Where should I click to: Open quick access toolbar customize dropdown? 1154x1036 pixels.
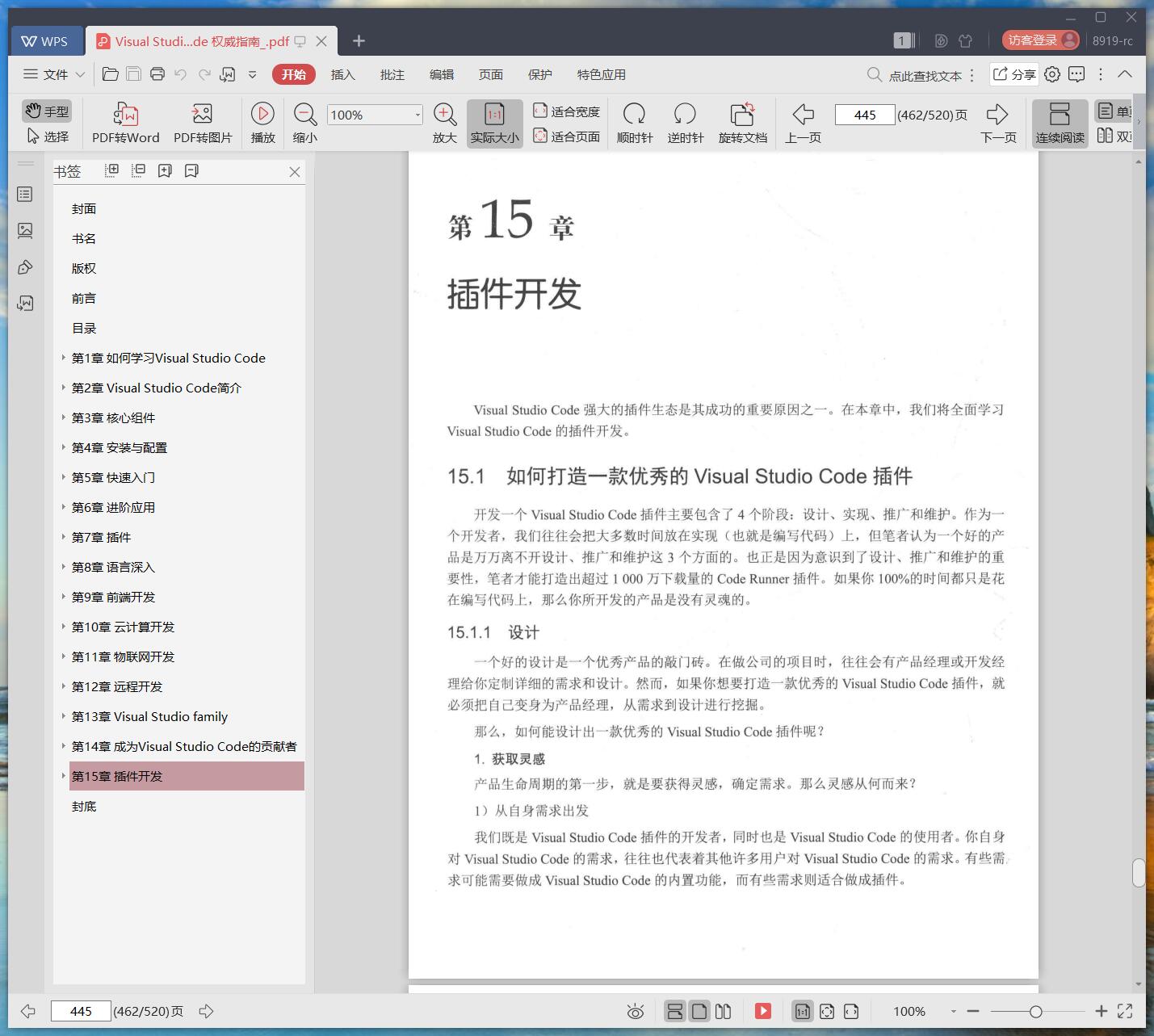click(252, 74)
